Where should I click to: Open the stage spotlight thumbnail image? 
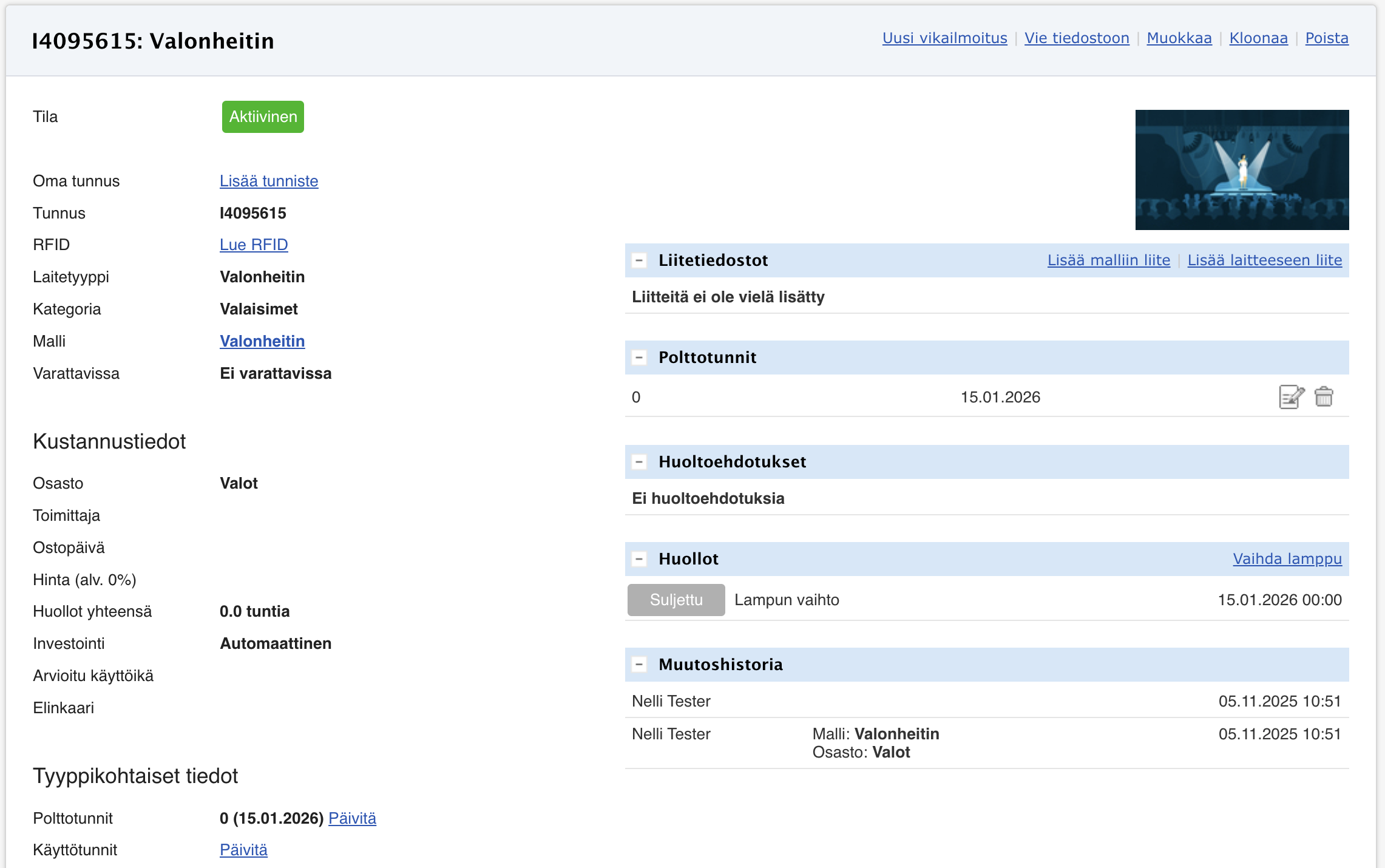[1242, 170]
